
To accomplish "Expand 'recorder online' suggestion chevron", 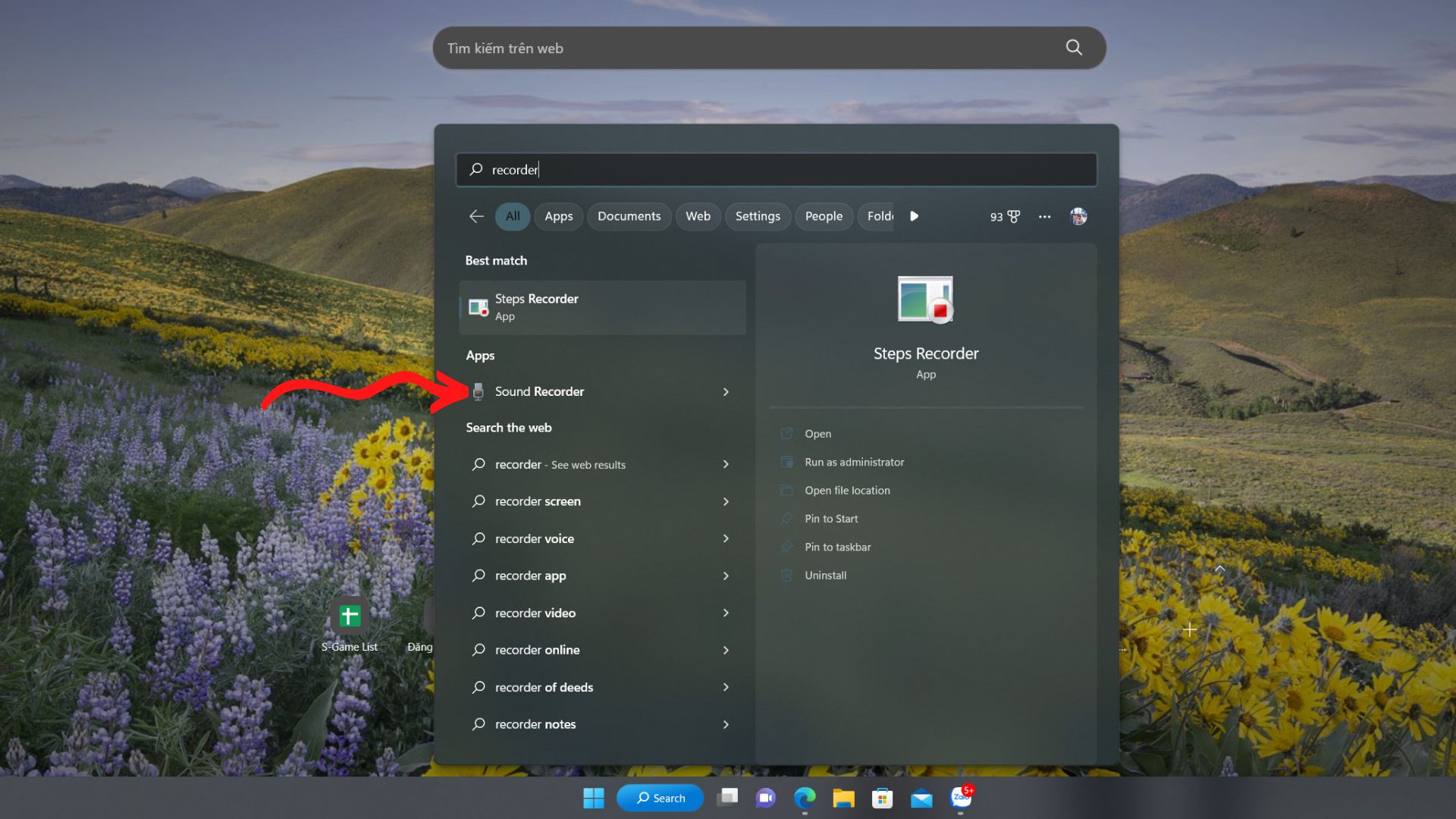I will point(726,651).
